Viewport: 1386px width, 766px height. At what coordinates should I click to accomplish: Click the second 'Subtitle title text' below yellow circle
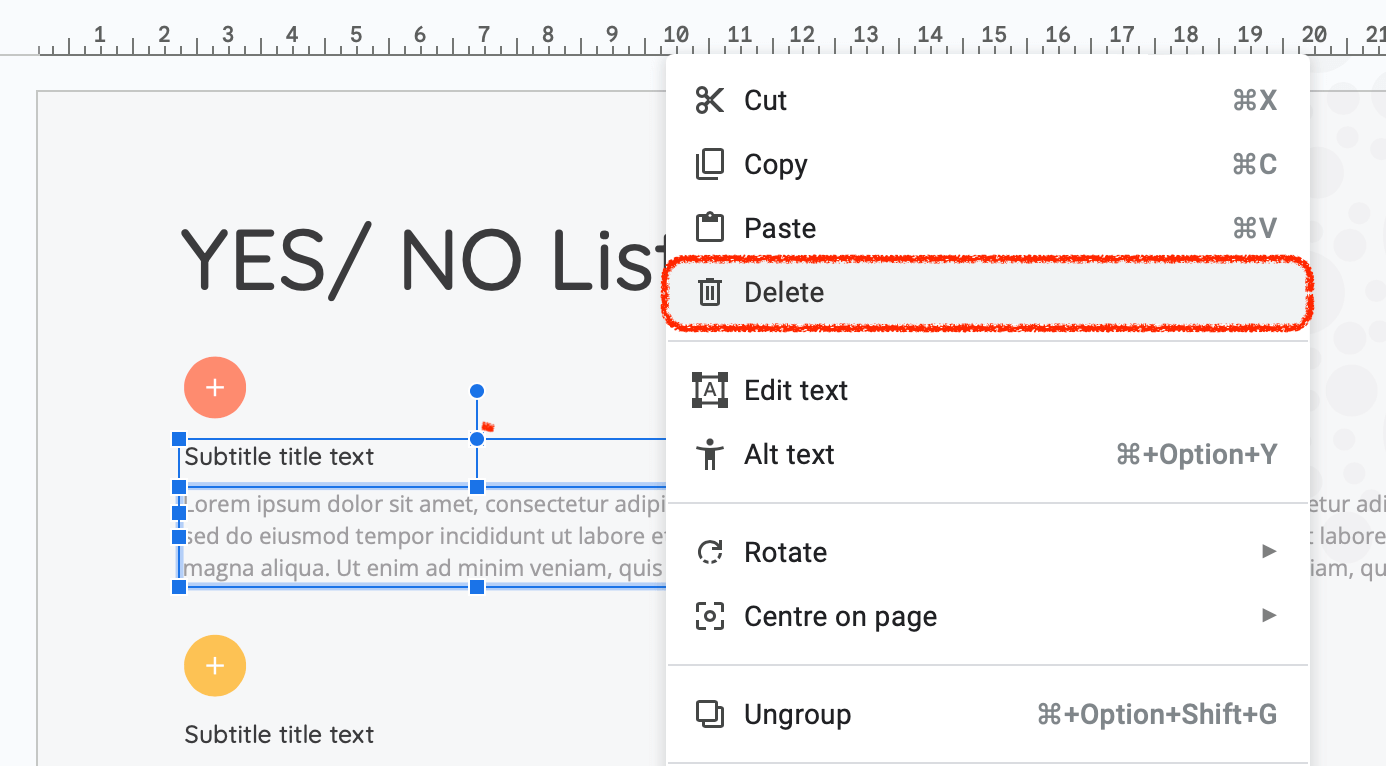click(279, 735)
